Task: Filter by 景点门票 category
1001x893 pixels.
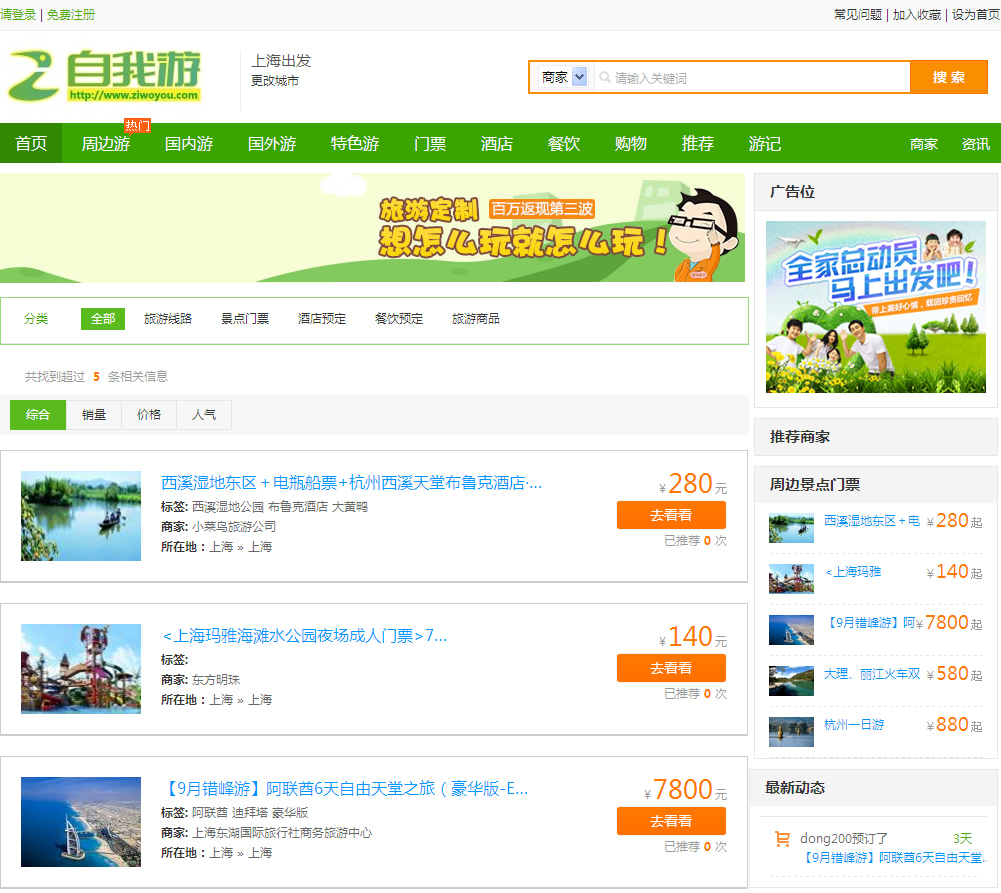Action: point(245,319)
